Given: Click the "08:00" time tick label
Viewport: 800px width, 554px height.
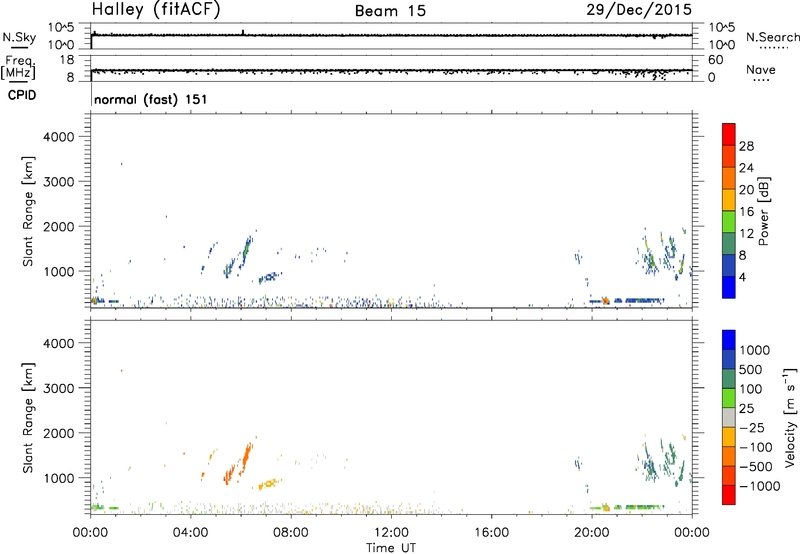Looking at the screenshot, I should [x=290, y=533].
